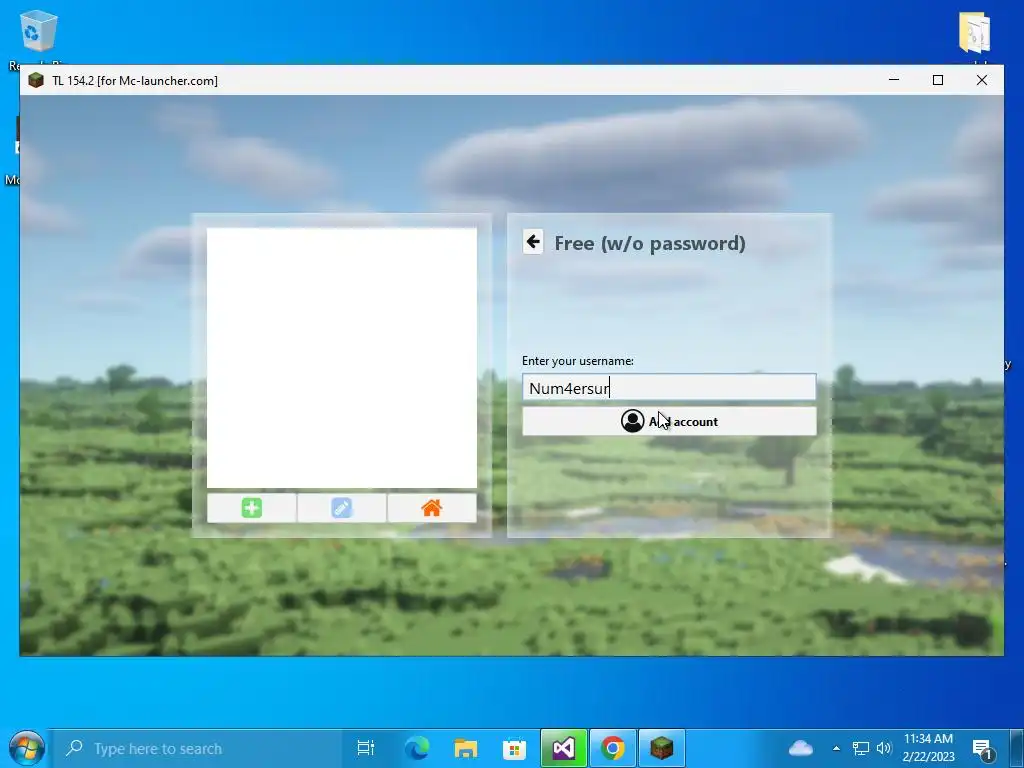Minimize the TL launcher window
Screen dimensions: 1024x768
coord(894,80)
